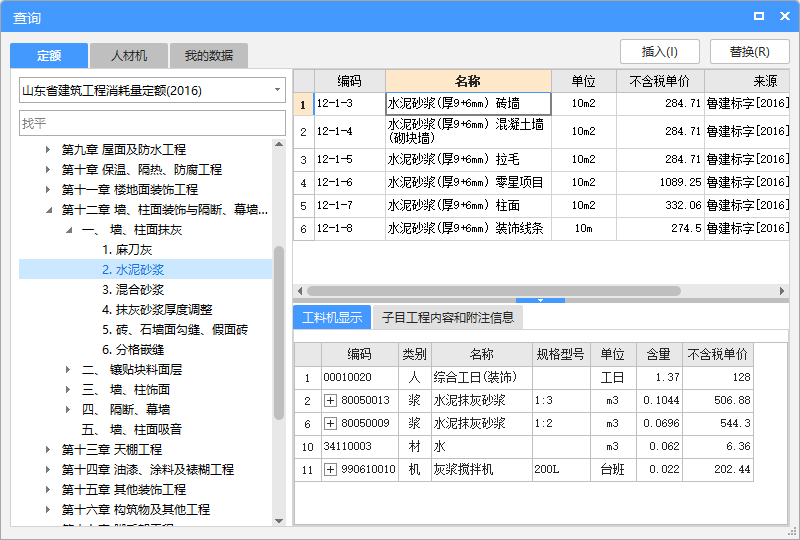Click the 替换(R) button
This screenshot has width=800, height=540.
pos(749,52)
